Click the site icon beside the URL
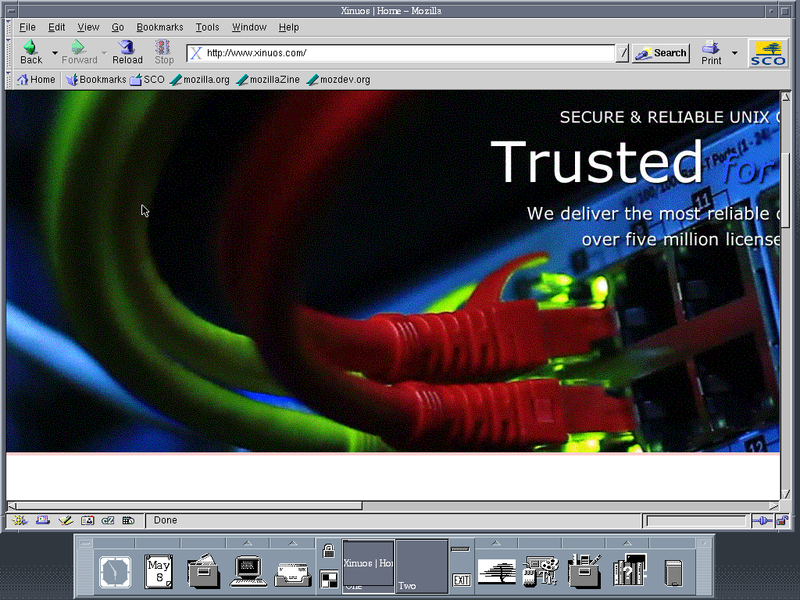This screenshot has width=800, height=600. [x=196, y=53]
